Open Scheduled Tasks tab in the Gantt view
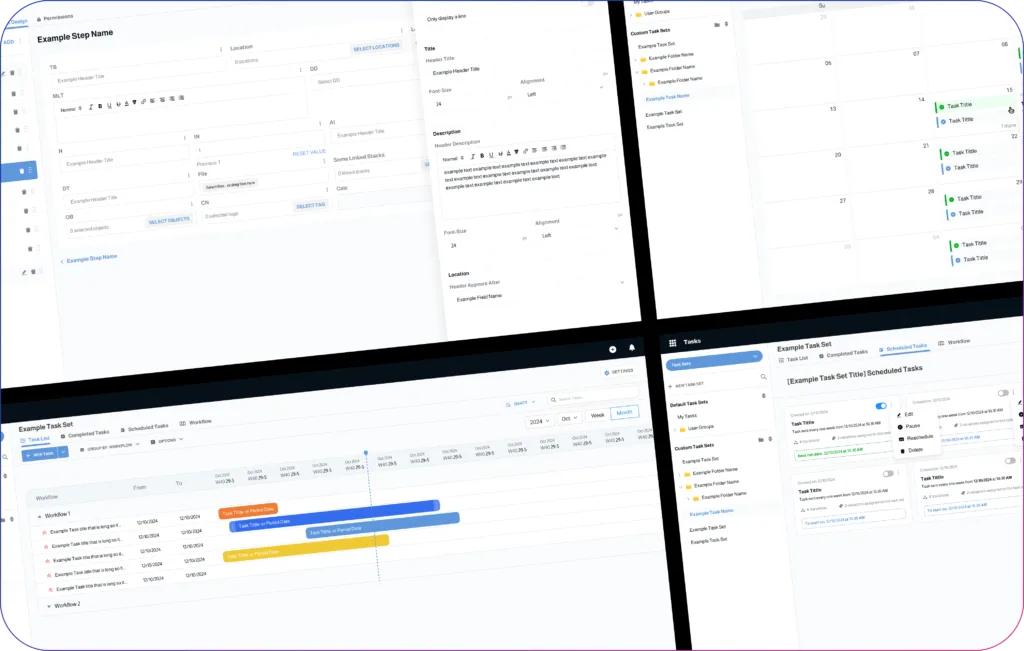Image resolution: width=1024 pixels, height=651 pixels. (144, 428)
